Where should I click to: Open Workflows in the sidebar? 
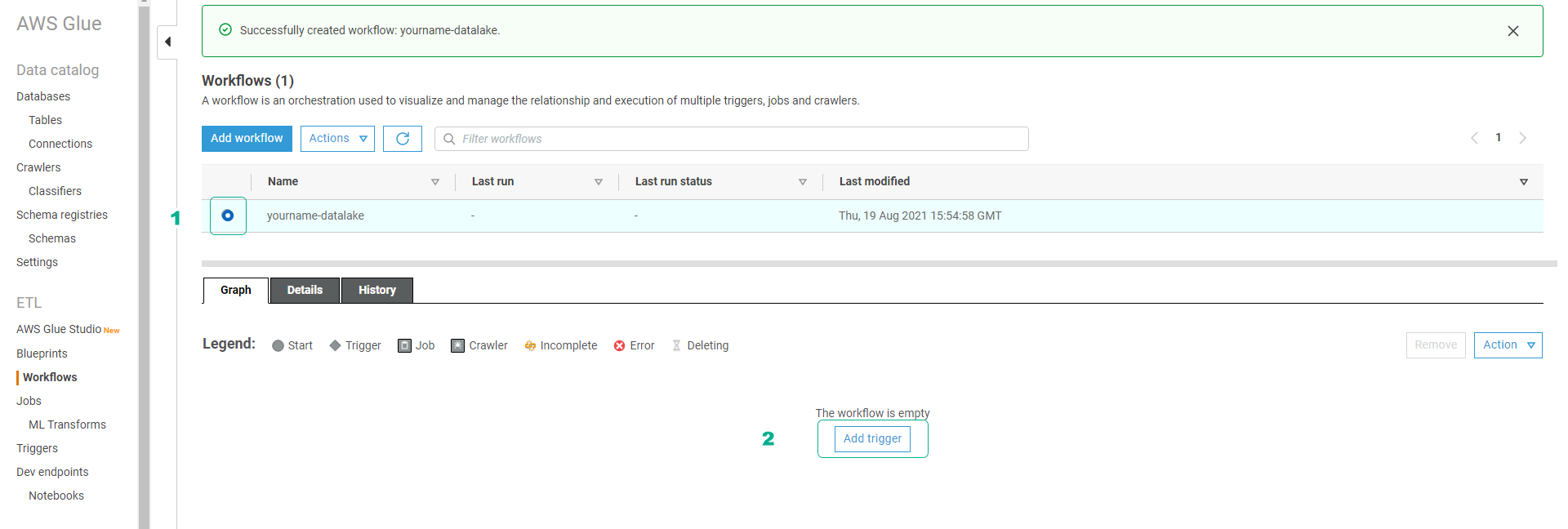pyautogui.click(x=50, y=377)
